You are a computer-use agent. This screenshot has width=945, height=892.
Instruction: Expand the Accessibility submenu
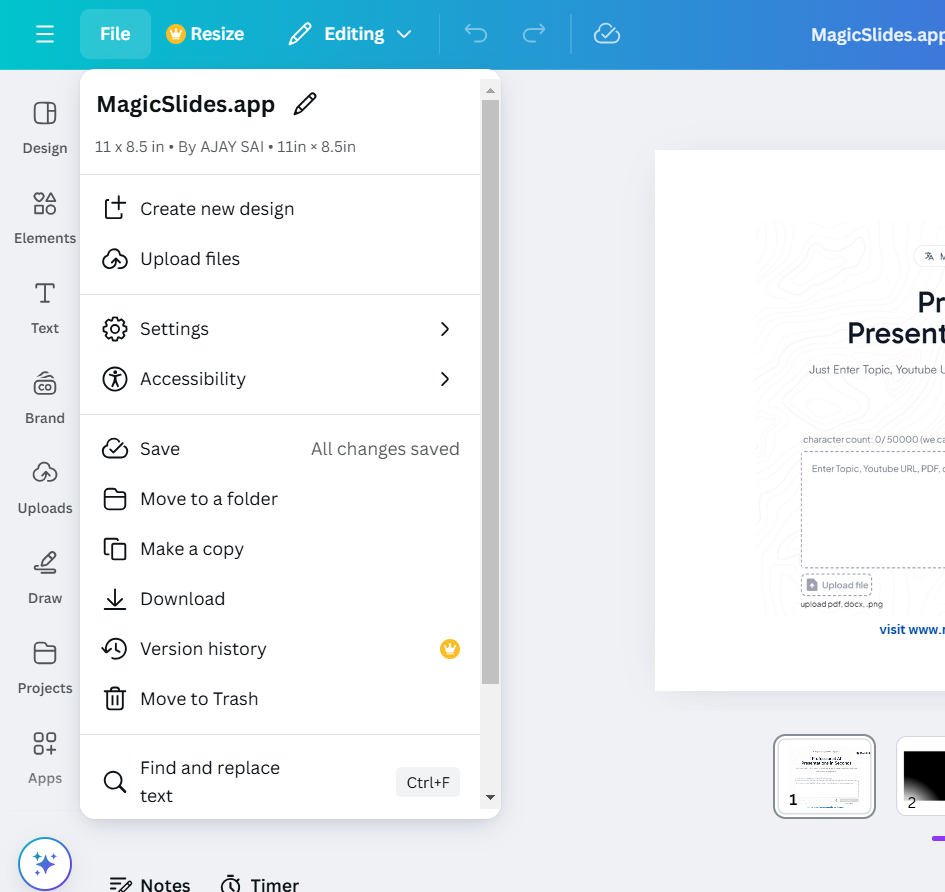pyautogui.click(x=280, y=379)
